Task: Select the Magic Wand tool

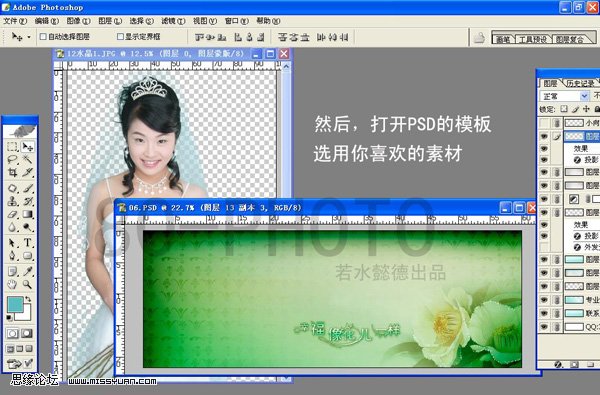Action: (27, 159)
